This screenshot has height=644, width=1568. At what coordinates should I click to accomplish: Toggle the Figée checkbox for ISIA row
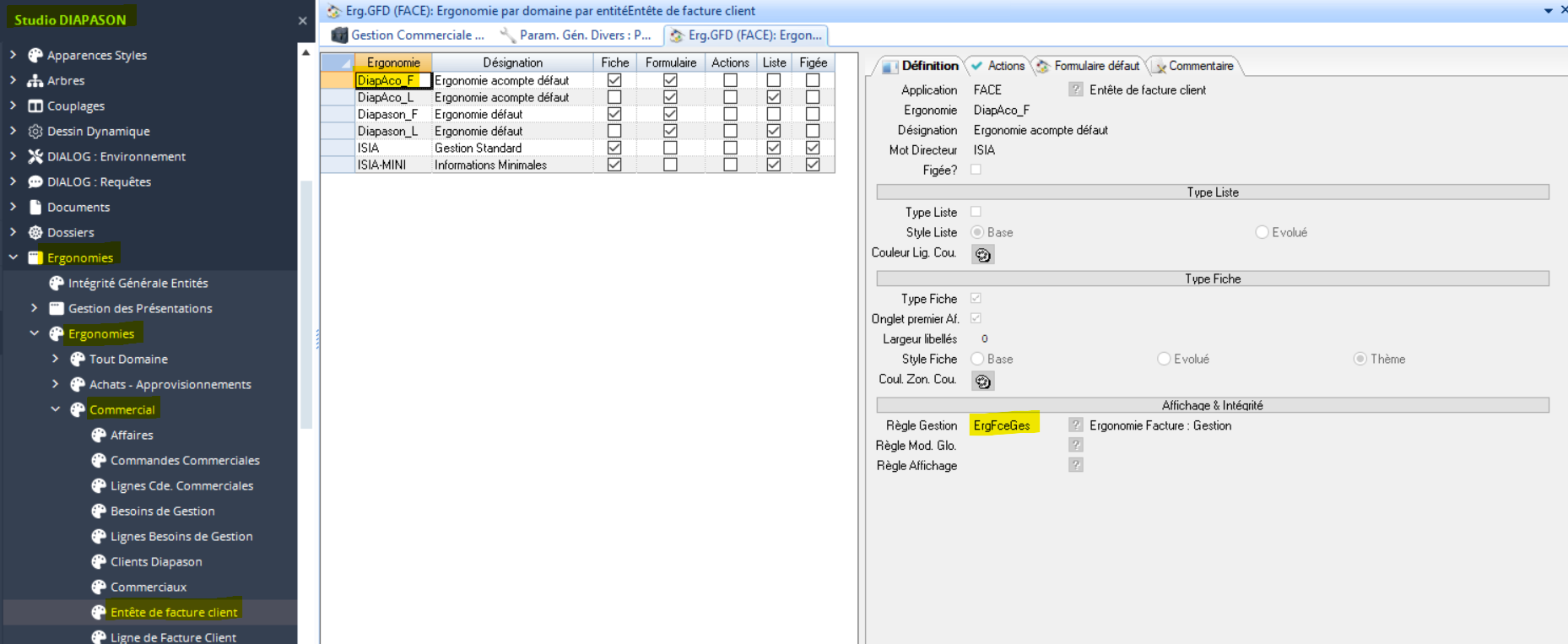click(x=813, y=148)
